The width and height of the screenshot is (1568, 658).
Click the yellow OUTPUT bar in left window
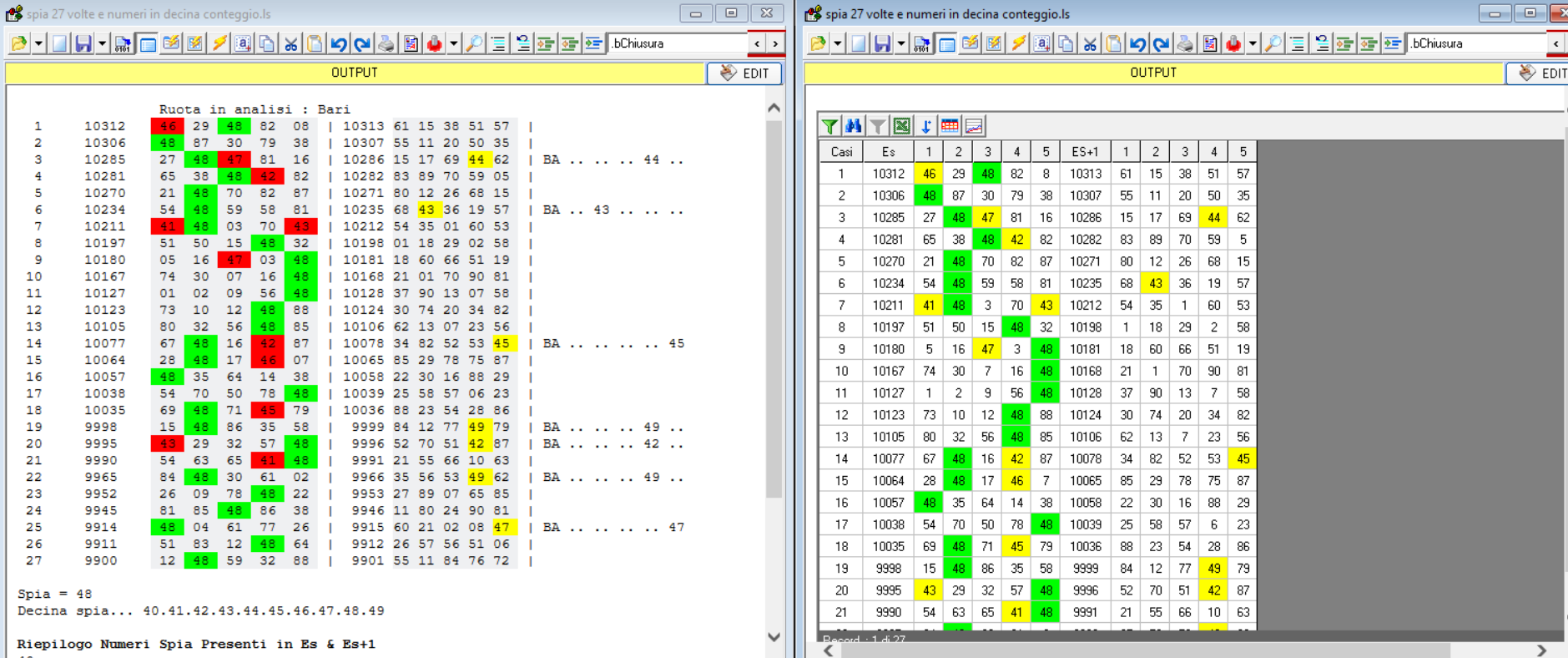tap(355, 73)
